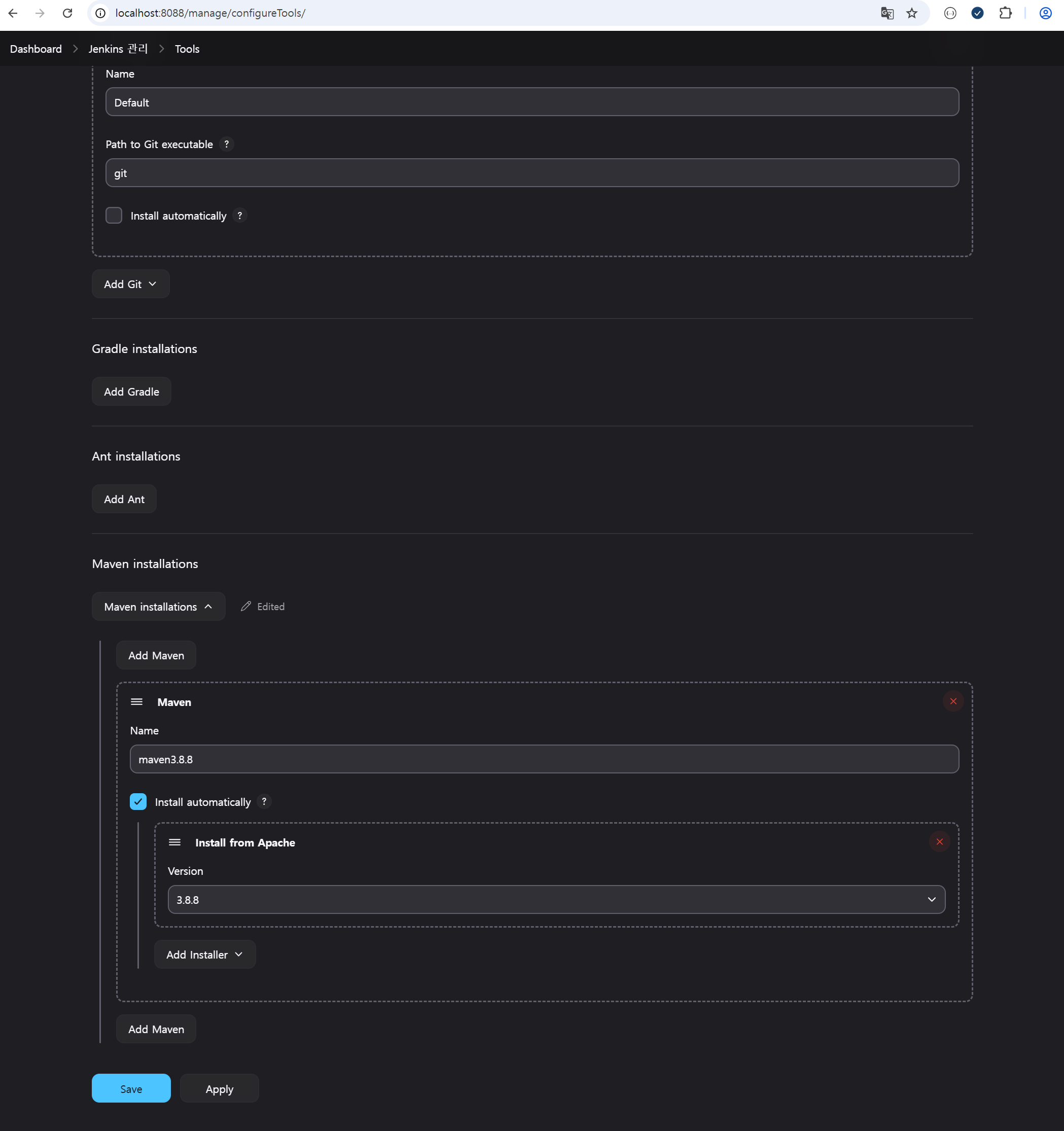This screenshot has height=1131, width=1064.
Task: Collapse the Maven installations expander
Action: click(x=158, y=607)
